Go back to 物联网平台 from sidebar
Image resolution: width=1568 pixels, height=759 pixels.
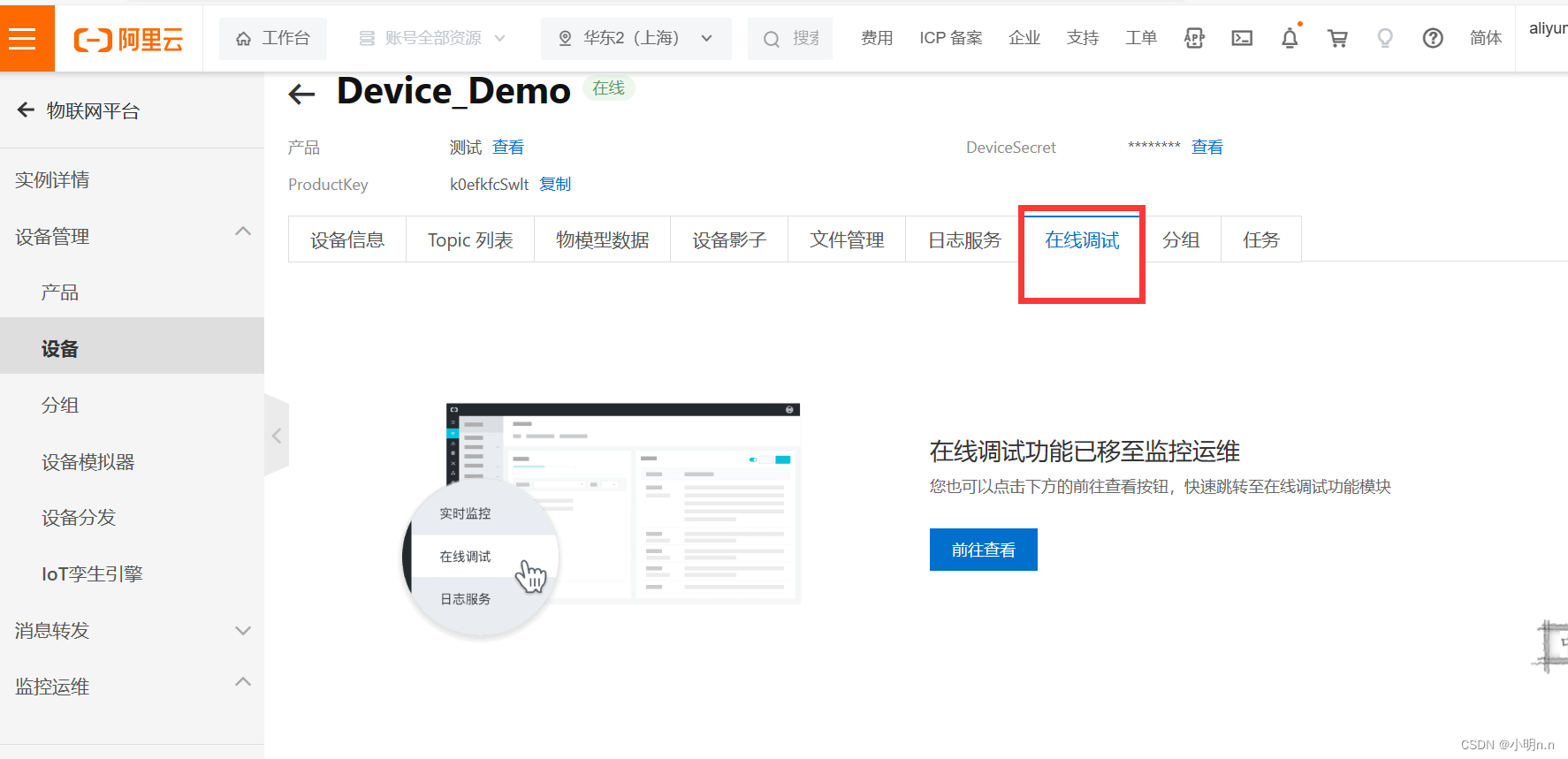click(x=79, y=110)
